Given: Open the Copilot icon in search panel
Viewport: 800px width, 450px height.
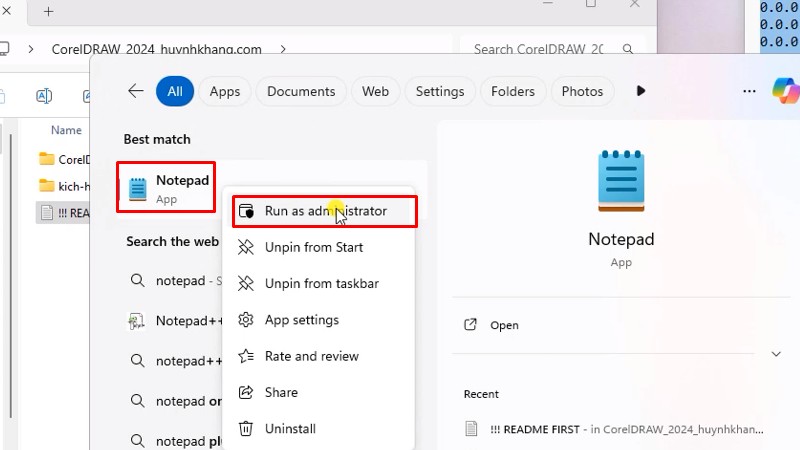Looking at the screenshot, I should coord(785,91).
